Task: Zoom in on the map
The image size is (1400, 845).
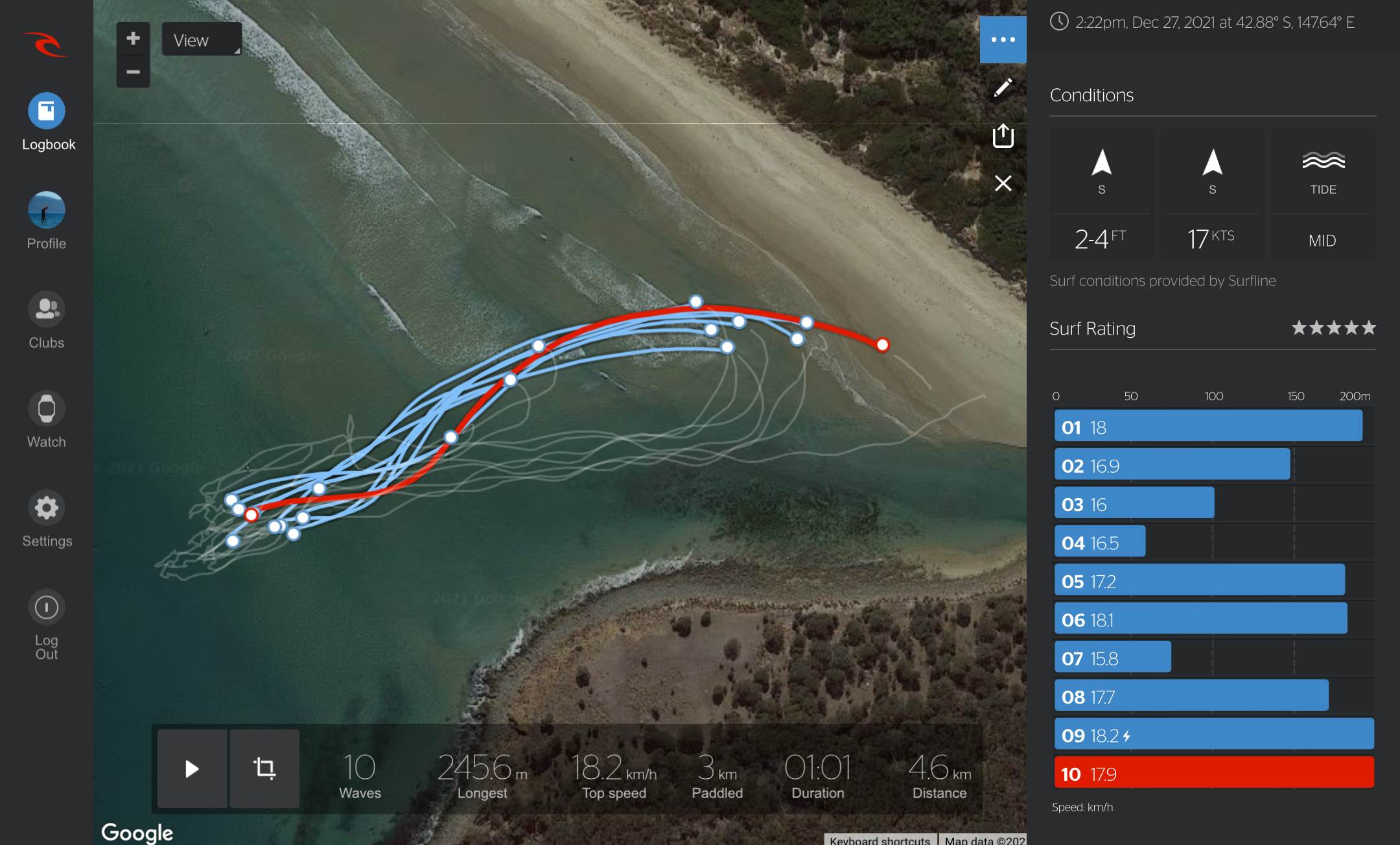Action: (x=133, y=38)
